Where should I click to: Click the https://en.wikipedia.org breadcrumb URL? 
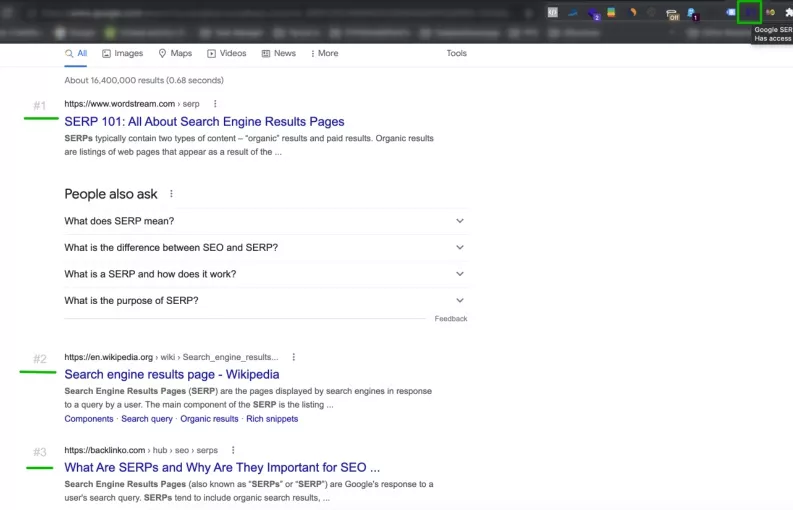pyautogui.click(x=171, y=357)
